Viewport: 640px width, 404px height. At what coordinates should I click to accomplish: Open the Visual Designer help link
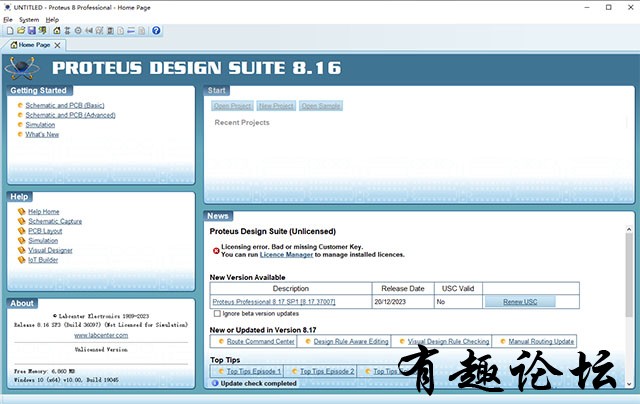50,250
